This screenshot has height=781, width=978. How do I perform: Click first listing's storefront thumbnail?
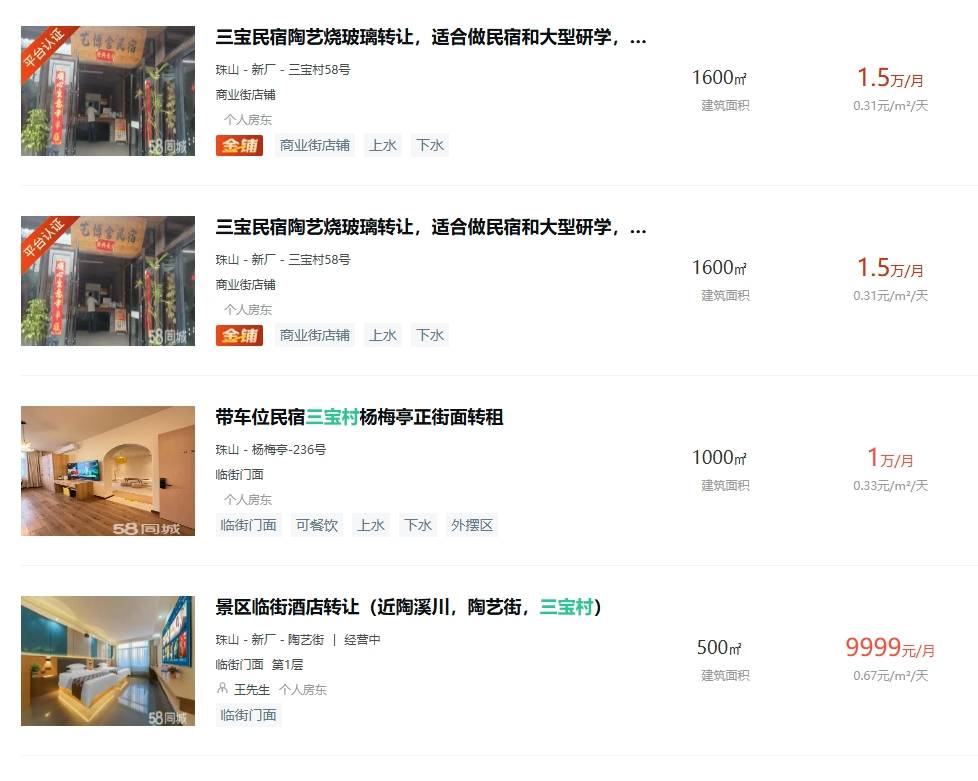point(108,91)
